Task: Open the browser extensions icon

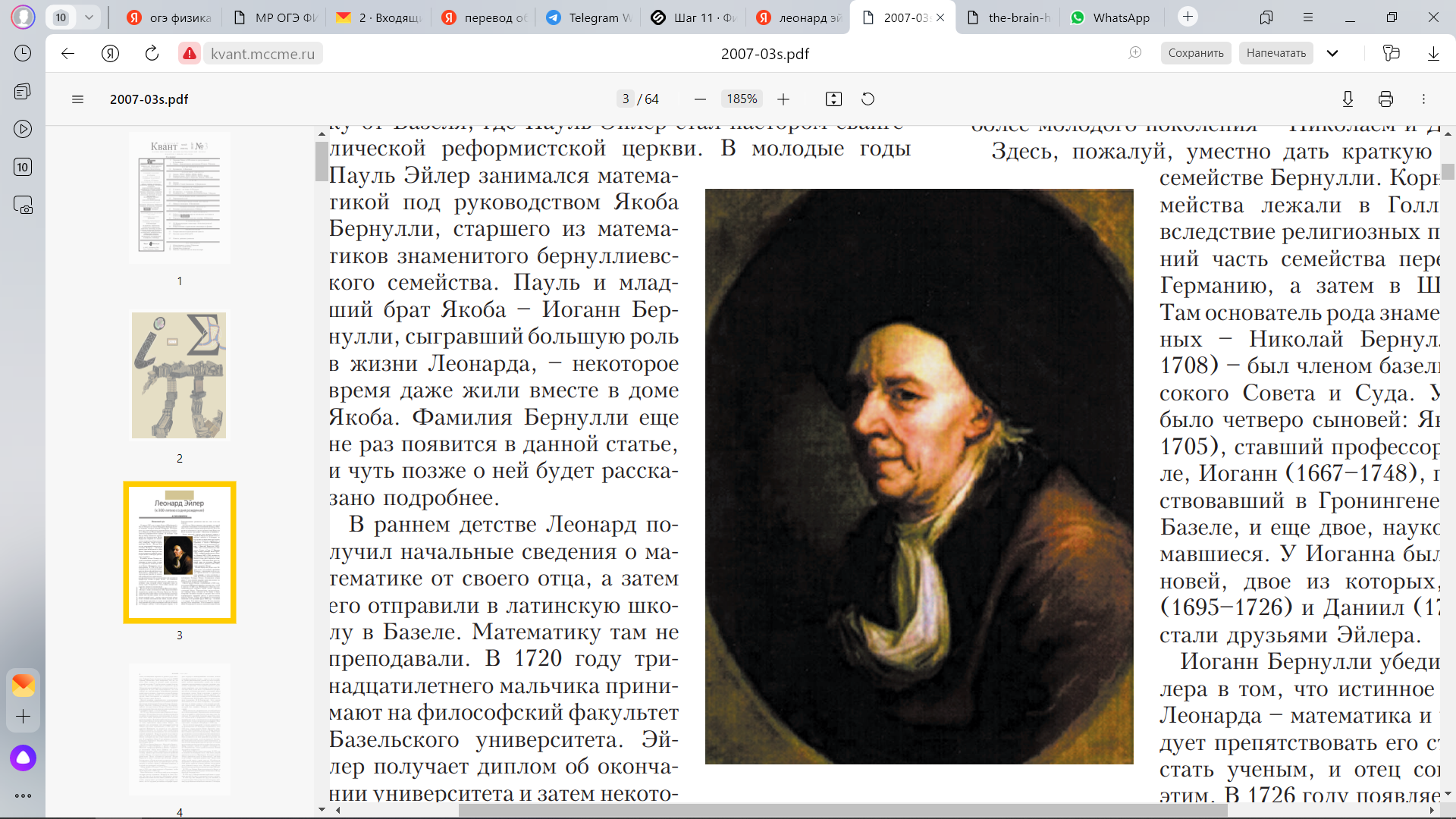Action: point(1391,53)
